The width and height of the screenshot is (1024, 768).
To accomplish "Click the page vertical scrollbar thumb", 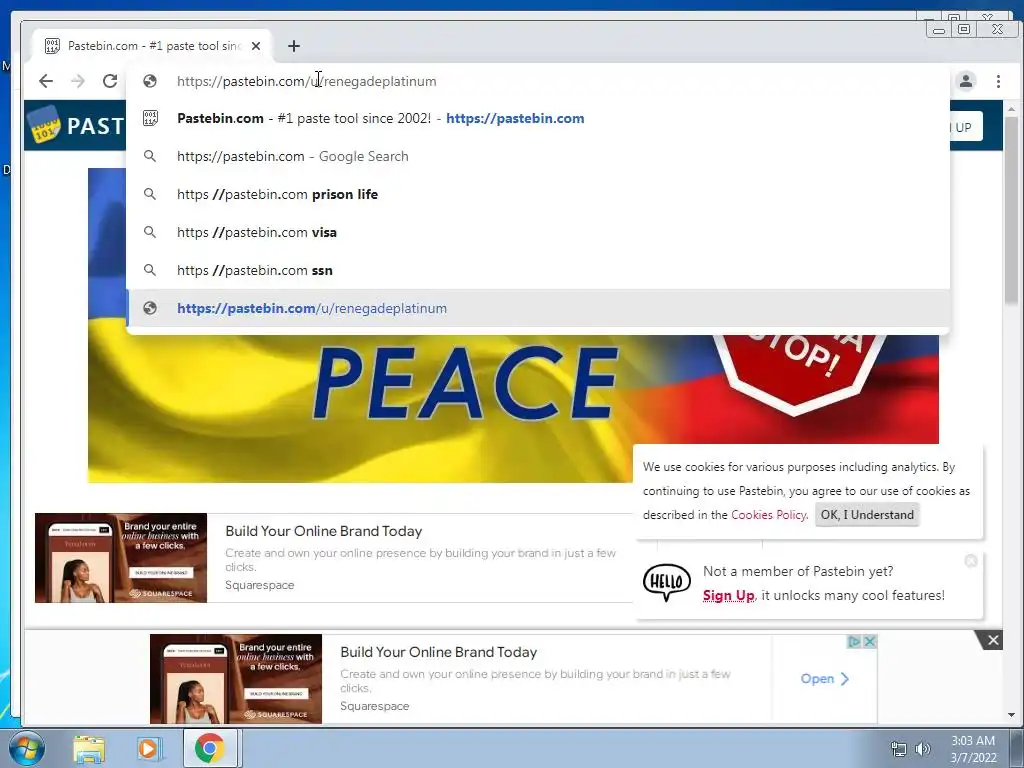I will click(x=1011, y=209).
